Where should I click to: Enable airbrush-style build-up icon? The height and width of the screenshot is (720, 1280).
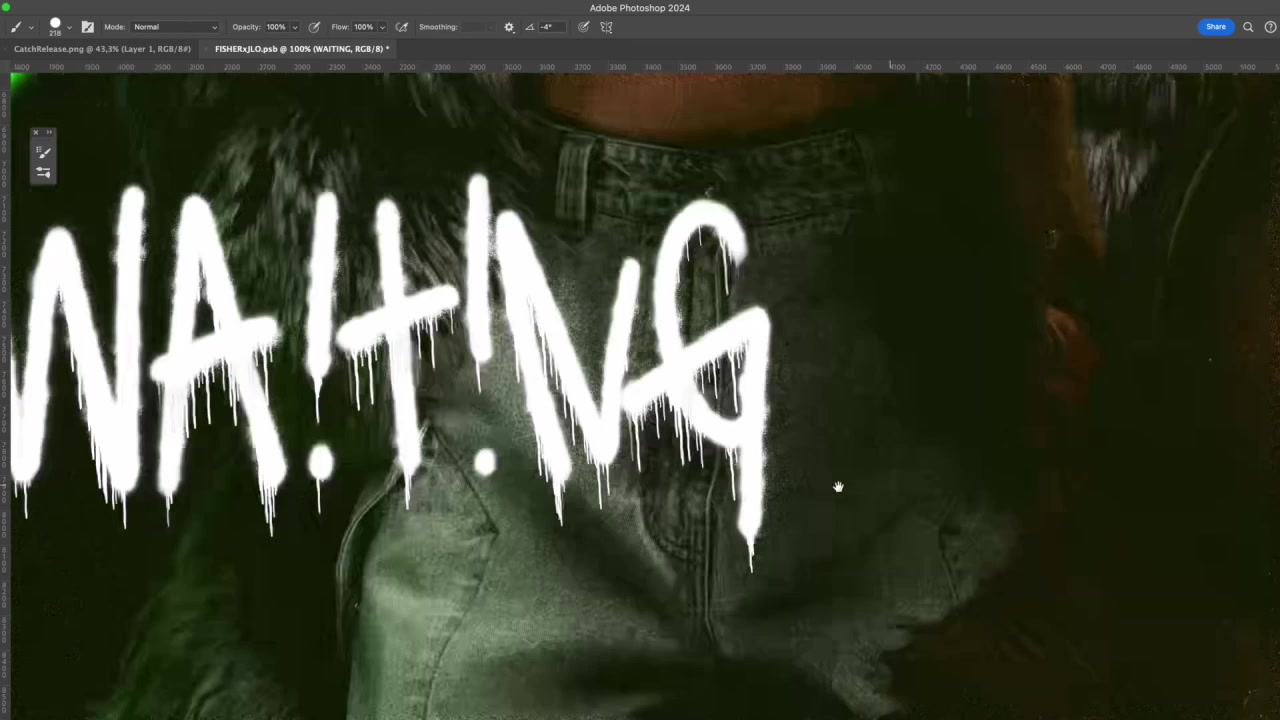(x=402, y=27)
